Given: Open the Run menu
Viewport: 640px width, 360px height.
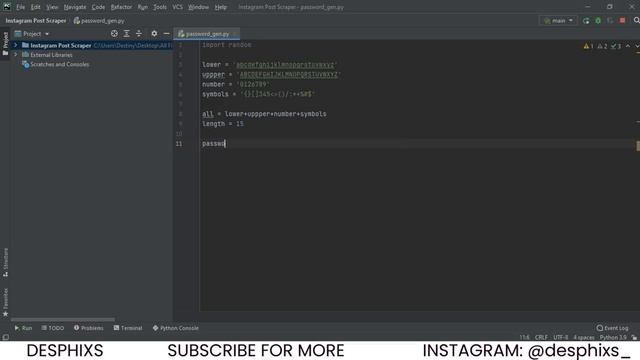Looking at the screenshot, I should click(142, 7).
